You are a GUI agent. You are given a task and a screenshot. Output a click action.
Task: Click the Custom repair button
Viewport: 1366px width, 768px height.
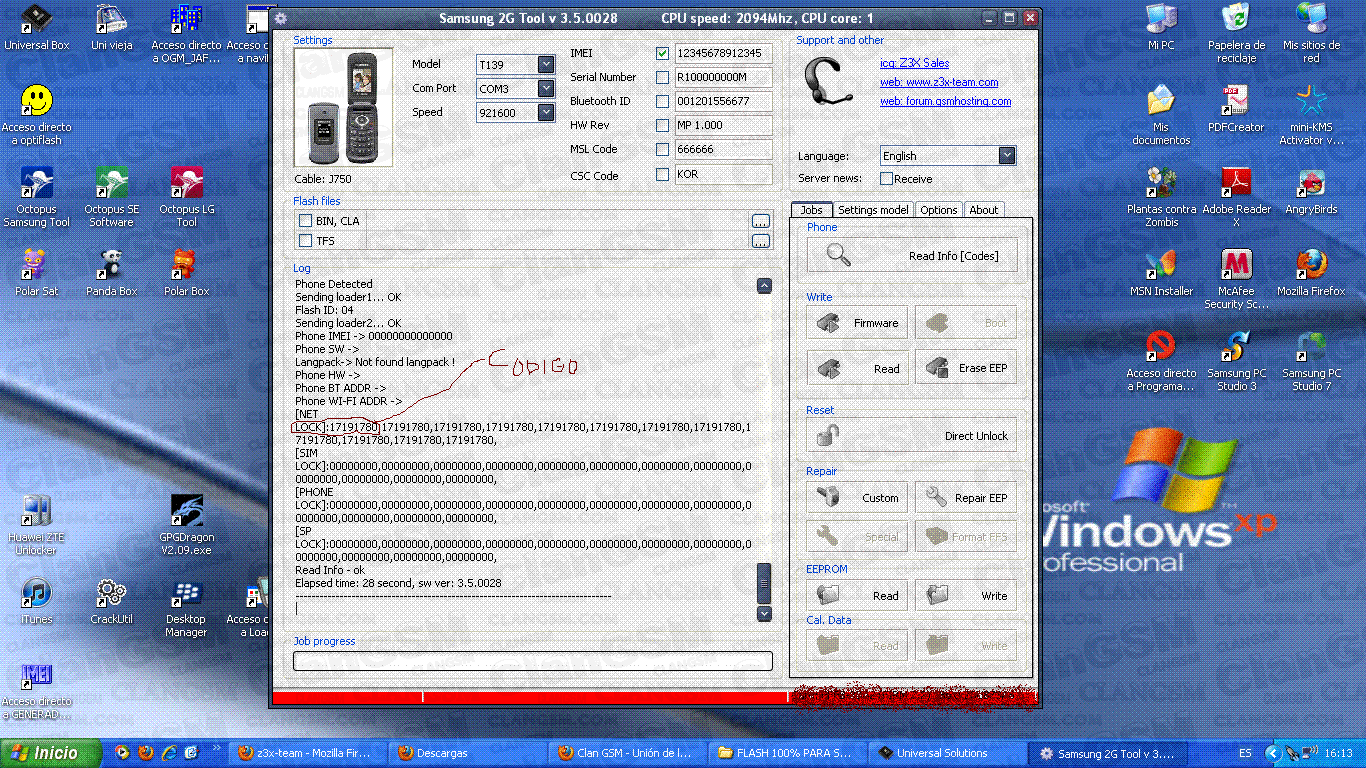[857, 497]
